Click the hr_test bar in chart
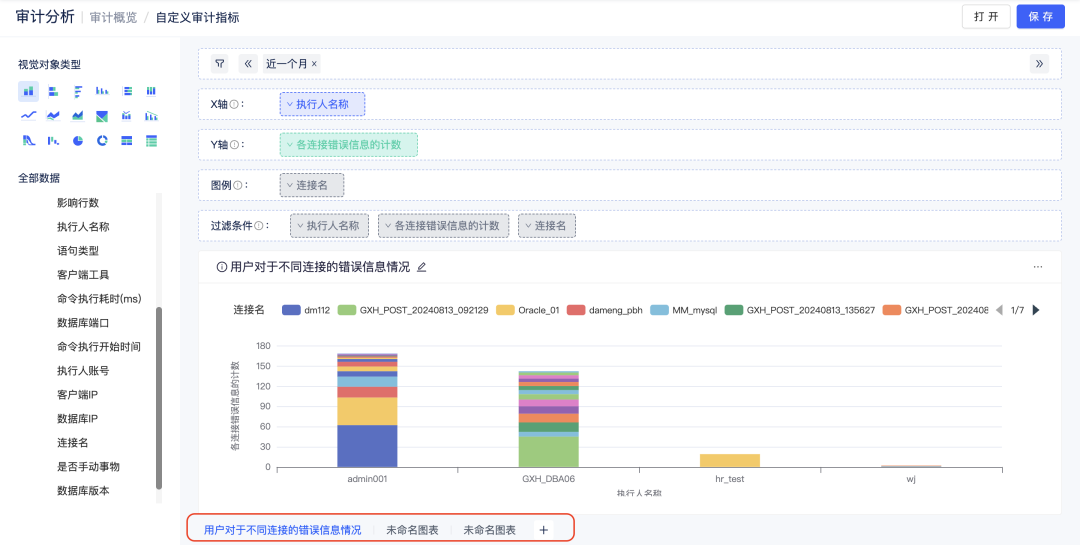This screenshot has width=1080, height=545. coord(730,460)
